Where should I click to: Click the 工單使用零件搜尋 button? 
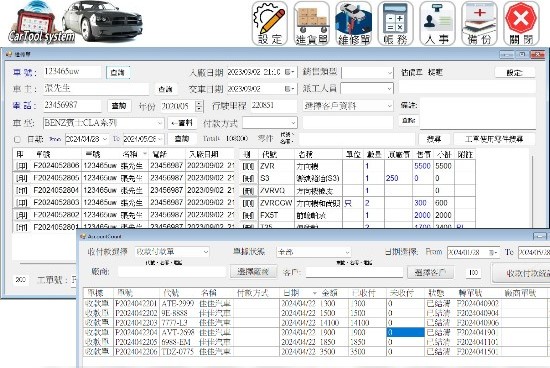pos(494,139)
